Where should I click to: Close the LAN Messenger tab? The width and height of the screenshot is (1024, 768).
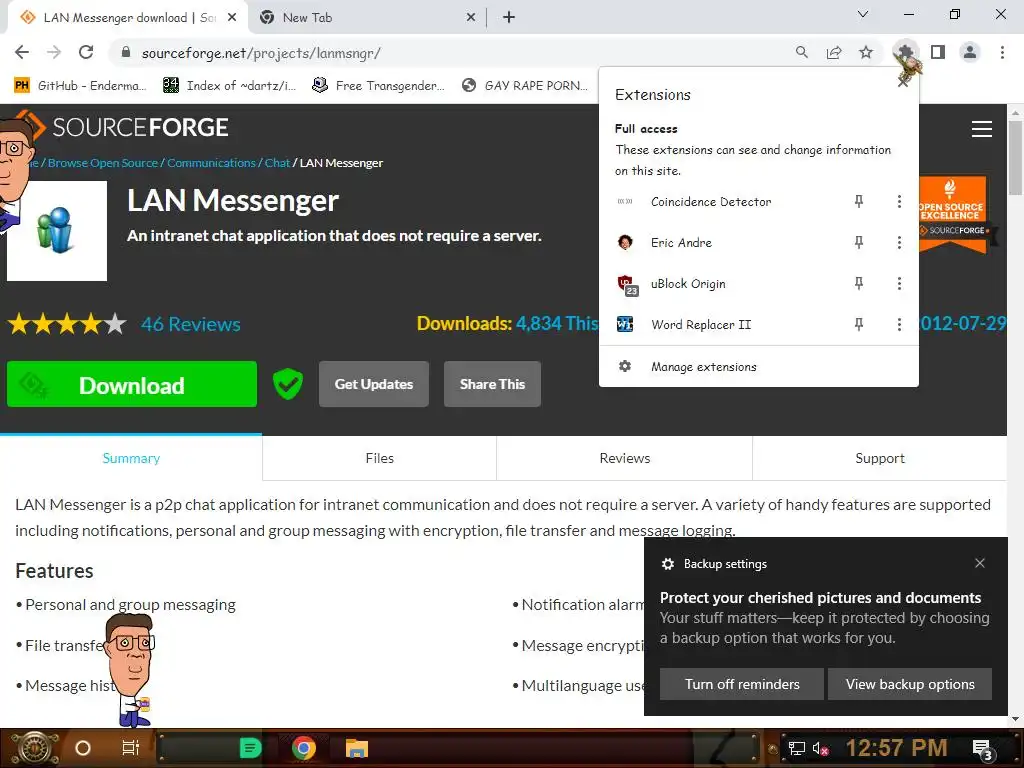[x=232, y=18]
